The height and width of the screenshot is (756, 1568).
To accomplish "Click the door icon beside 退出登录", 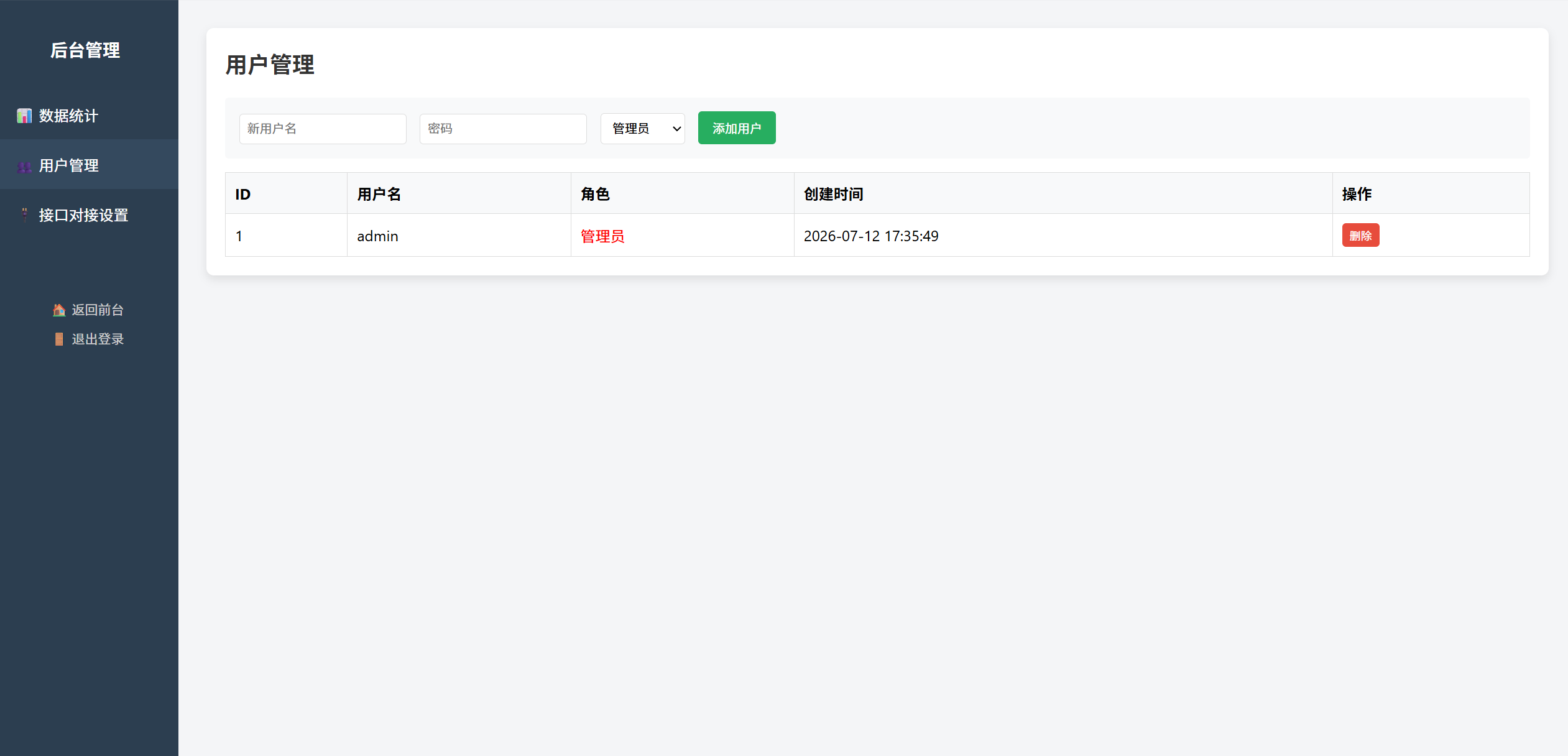I will click(59, 339).
